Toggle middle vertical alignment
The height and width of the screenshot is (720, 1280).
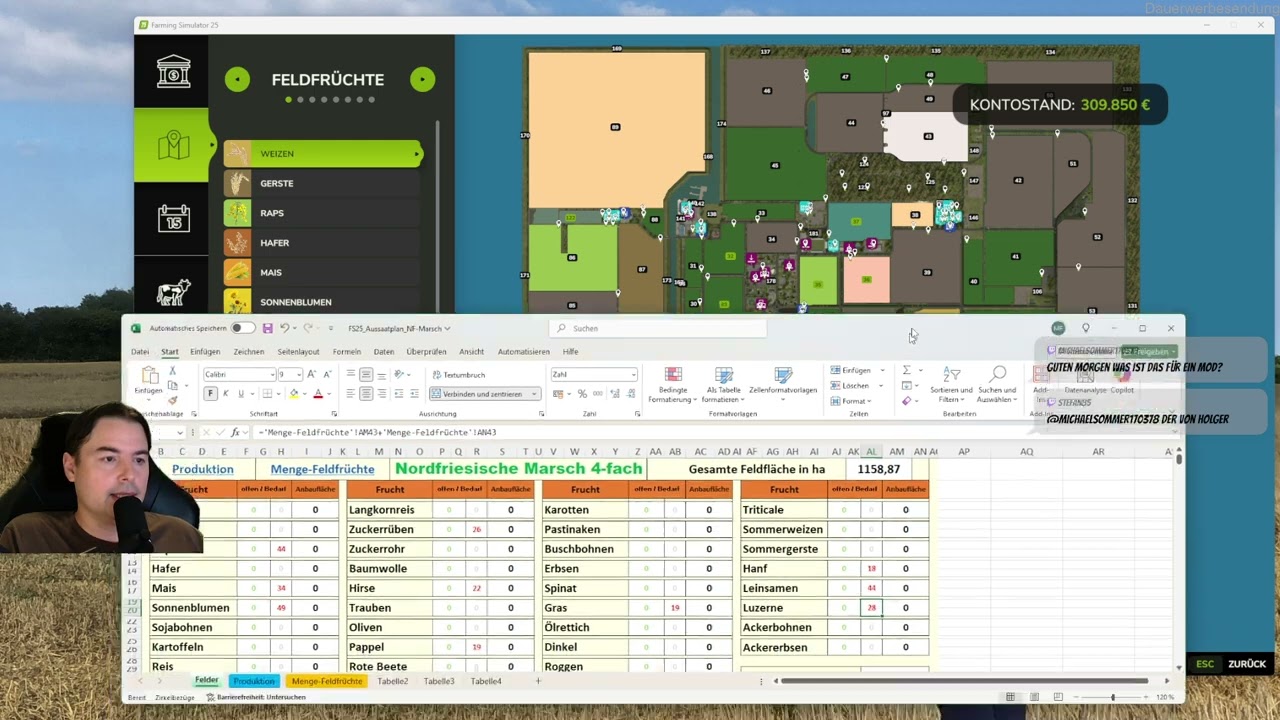click(366, 374)
